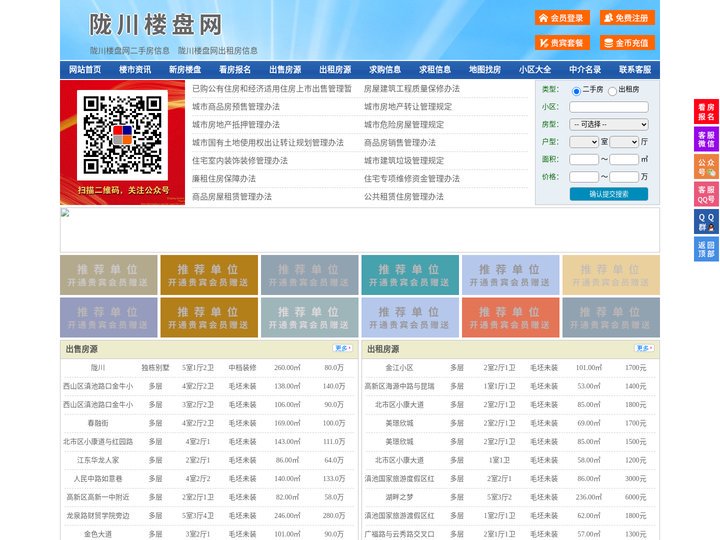Focus the maximum 面积 area field
Viewport: 720px width, 540px height.
624,159
